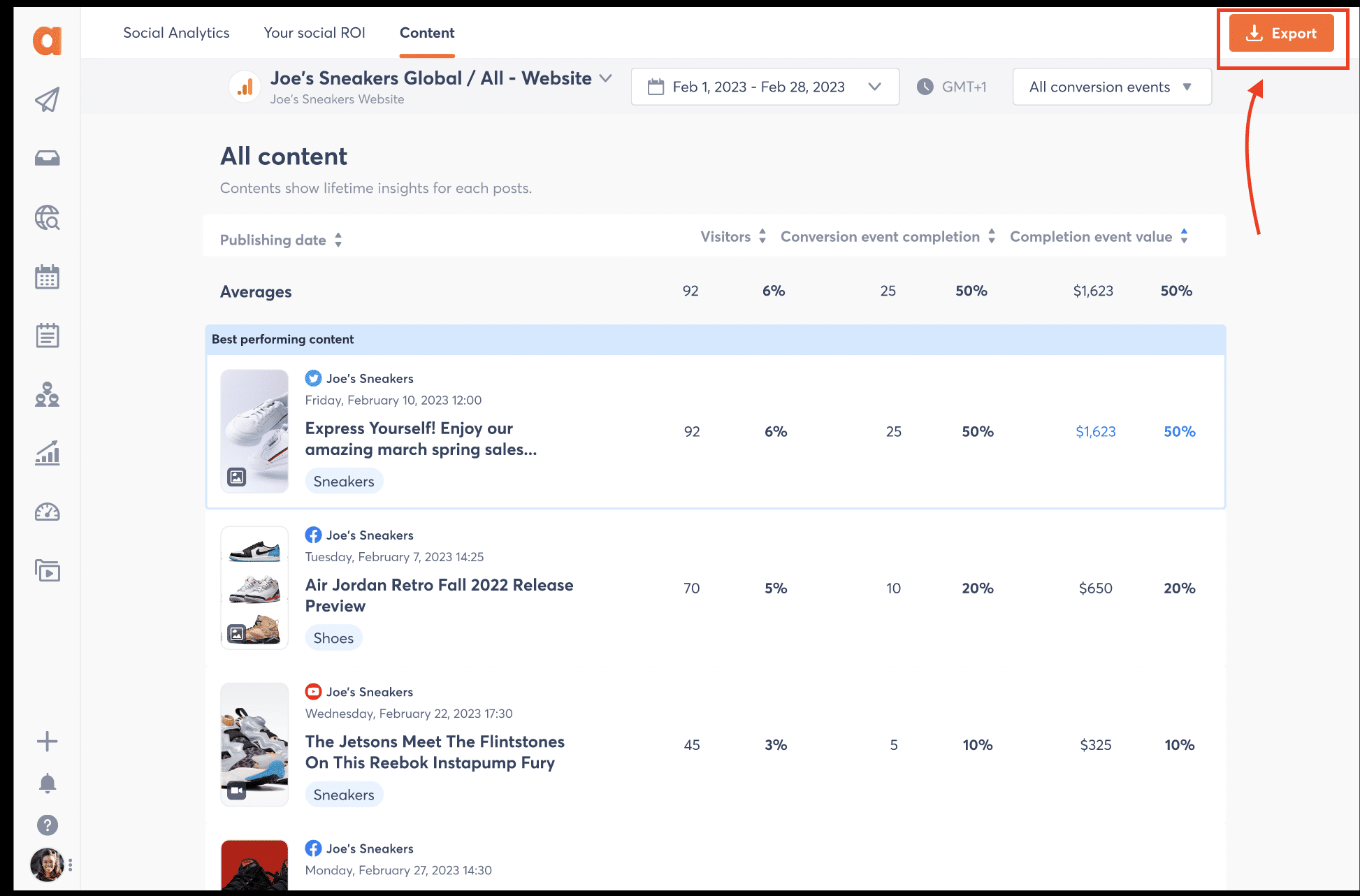Open the red shoe thumbnail of February 27 post

coord(254,865)
